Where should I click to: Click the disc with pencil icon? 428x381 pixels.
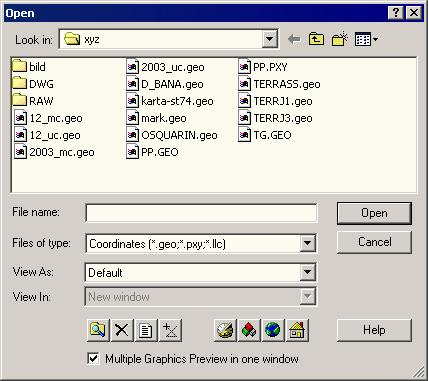tap(225, 330)
